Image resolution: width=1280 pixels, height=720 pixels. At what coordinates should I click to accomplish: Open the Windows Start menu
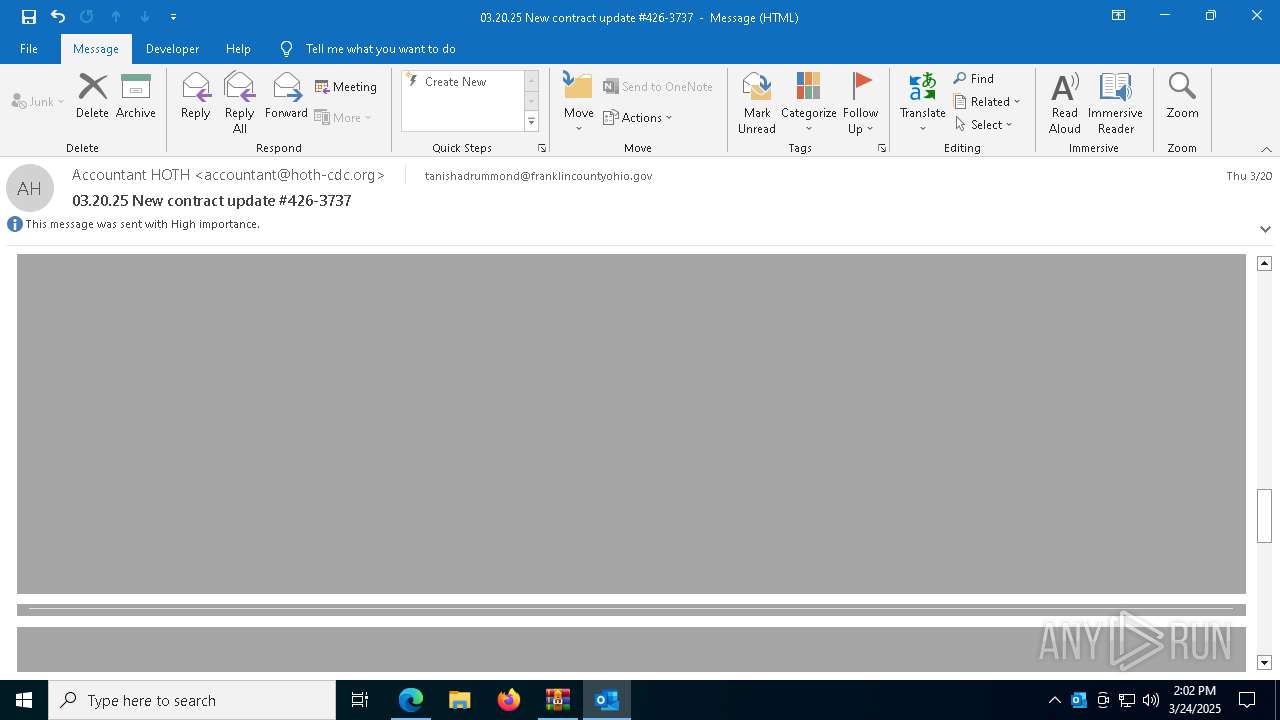point(24,700)
